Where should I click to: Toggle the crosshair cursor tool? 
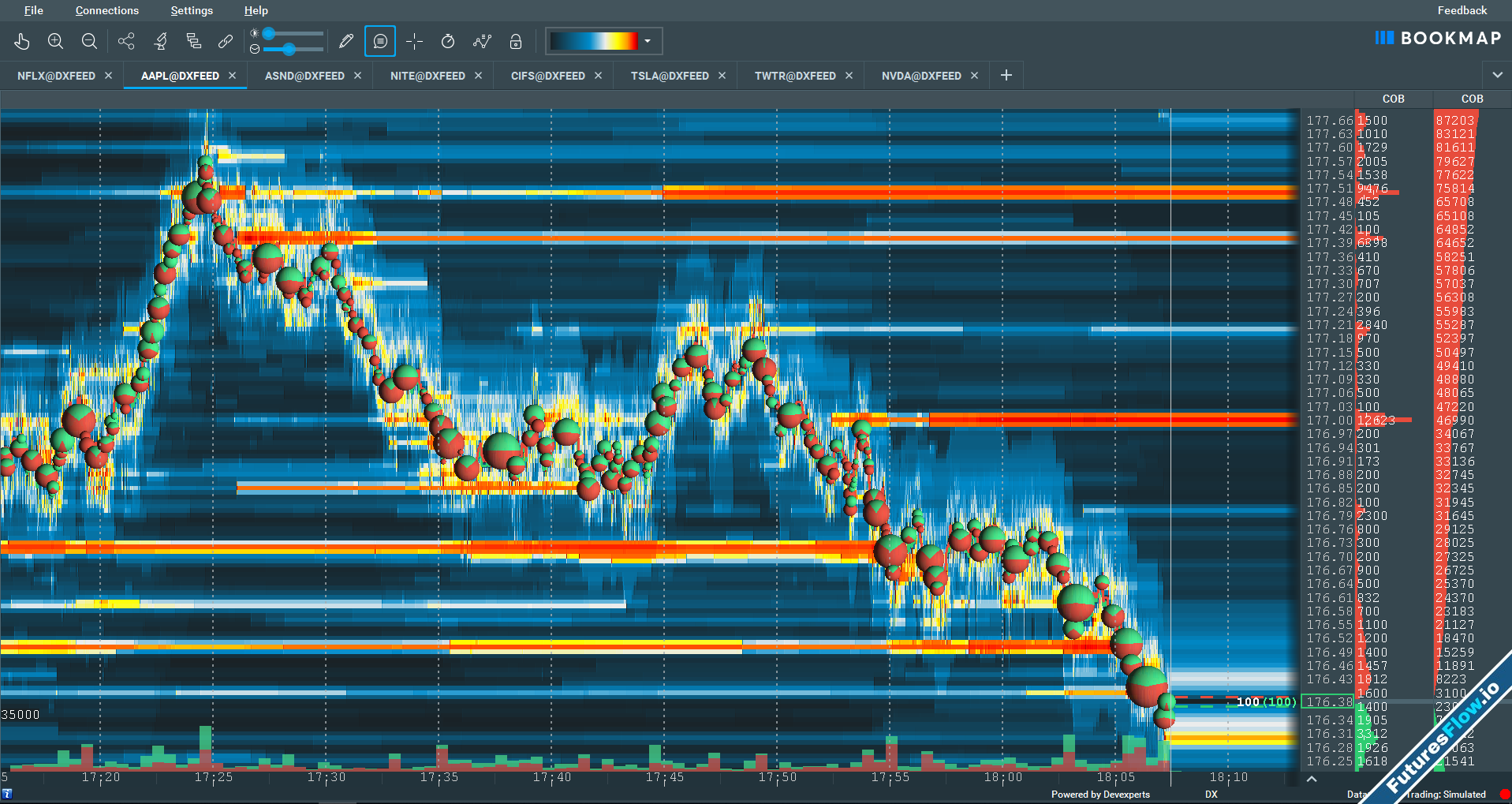click(414, 41)
